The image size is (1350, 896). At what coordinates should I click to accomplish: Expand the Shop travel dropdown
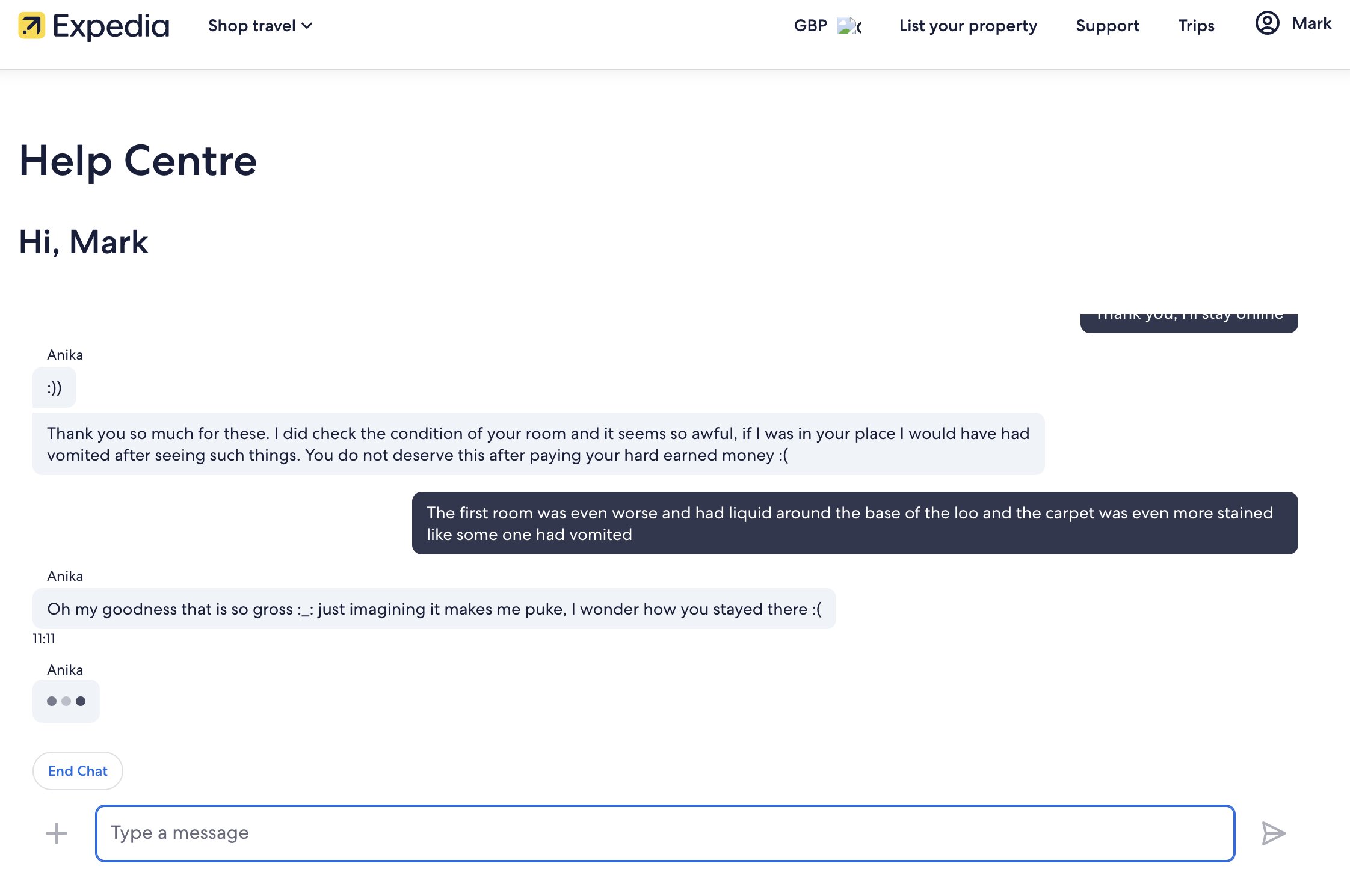(260, 26)
